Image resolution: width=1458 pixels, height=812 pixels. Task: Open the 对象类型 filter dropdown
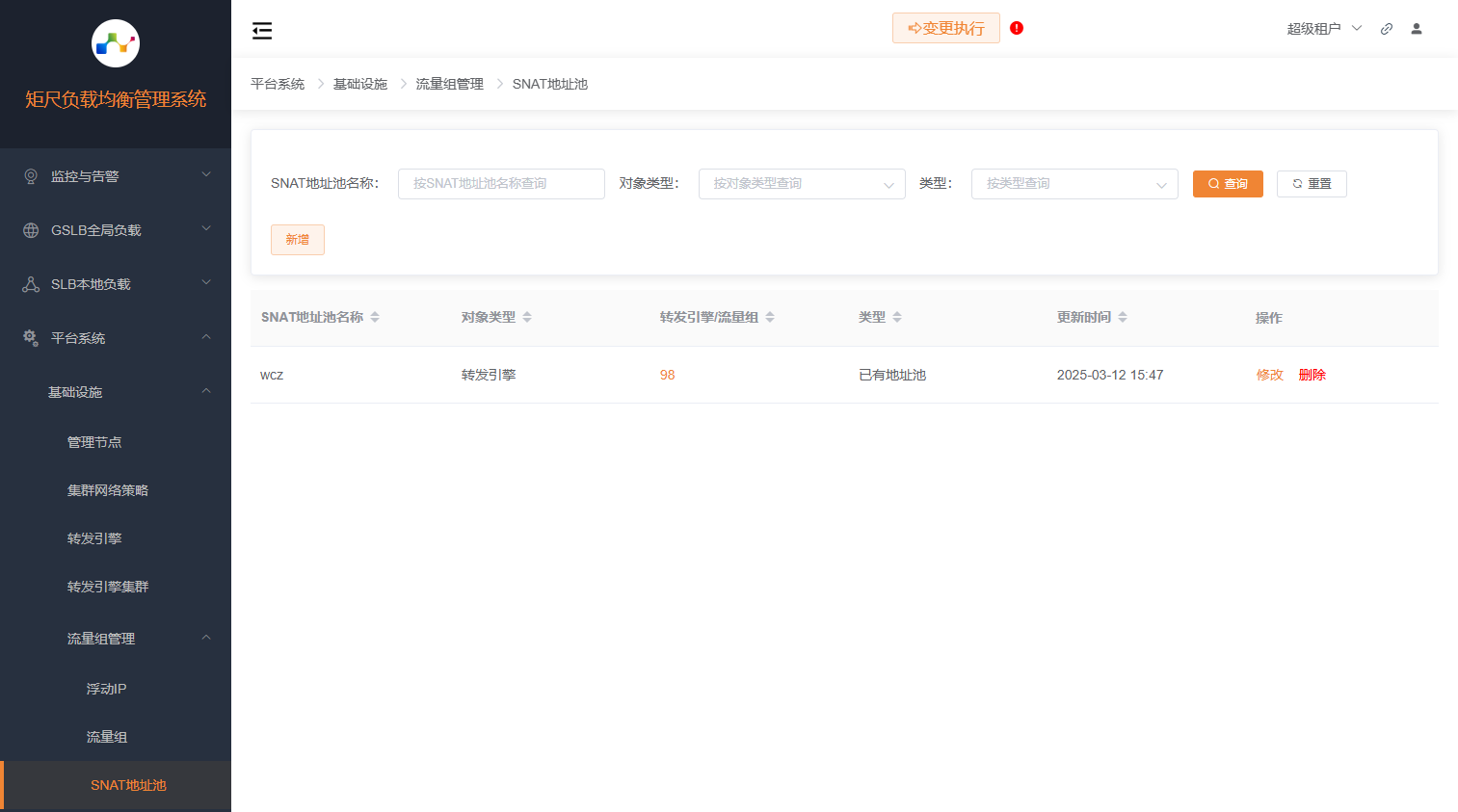coord(801,184)
